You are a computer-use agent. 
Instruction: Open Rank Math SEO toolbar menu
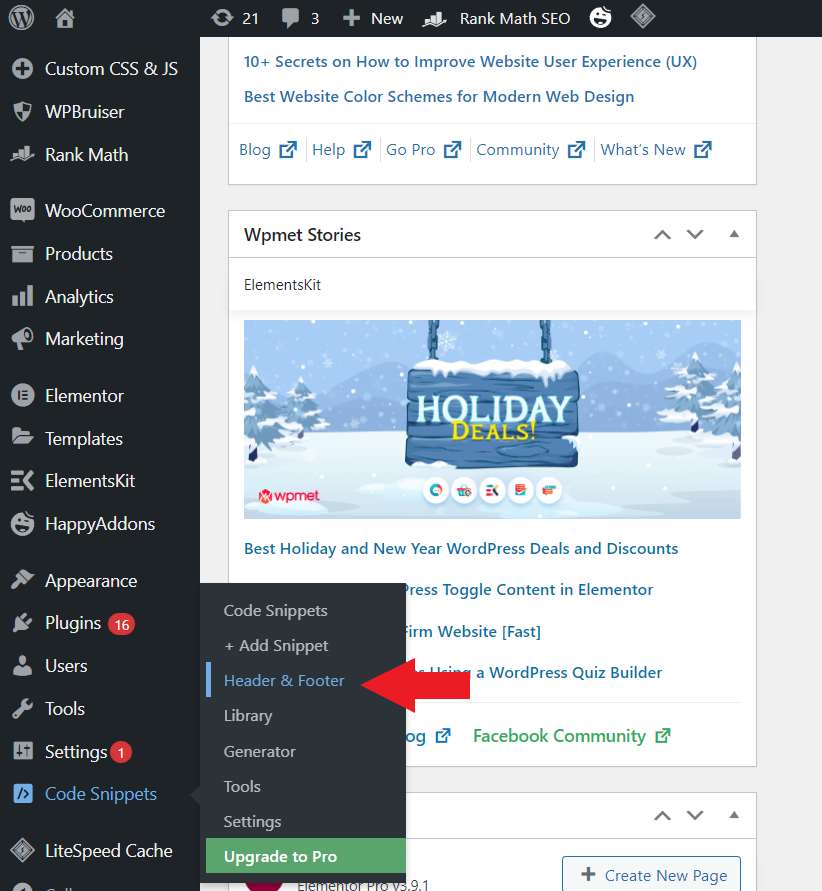coord(496,18)
